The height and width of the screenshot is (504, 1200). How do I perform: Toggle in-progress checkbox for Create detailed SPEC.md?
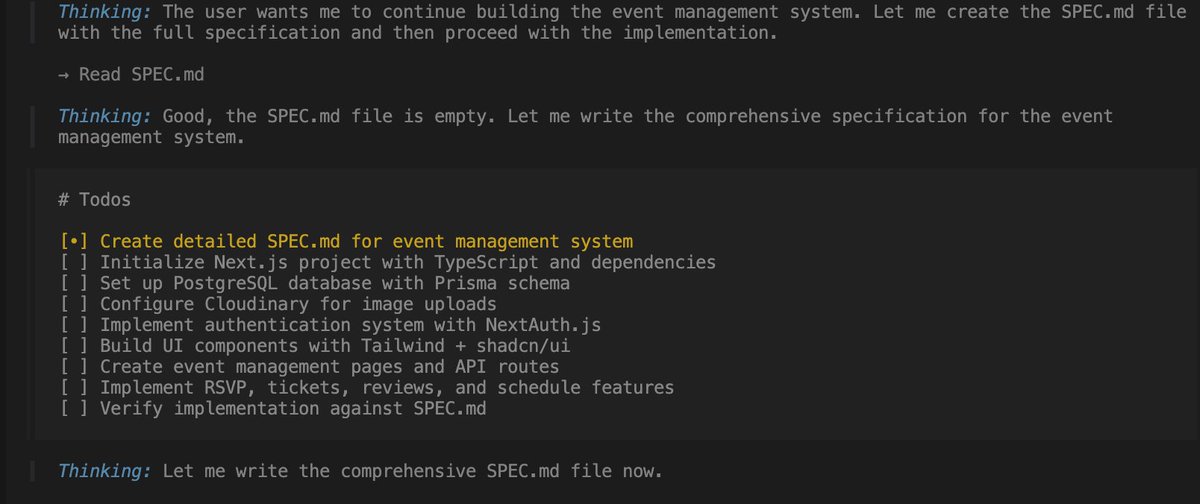click(74, 241)
